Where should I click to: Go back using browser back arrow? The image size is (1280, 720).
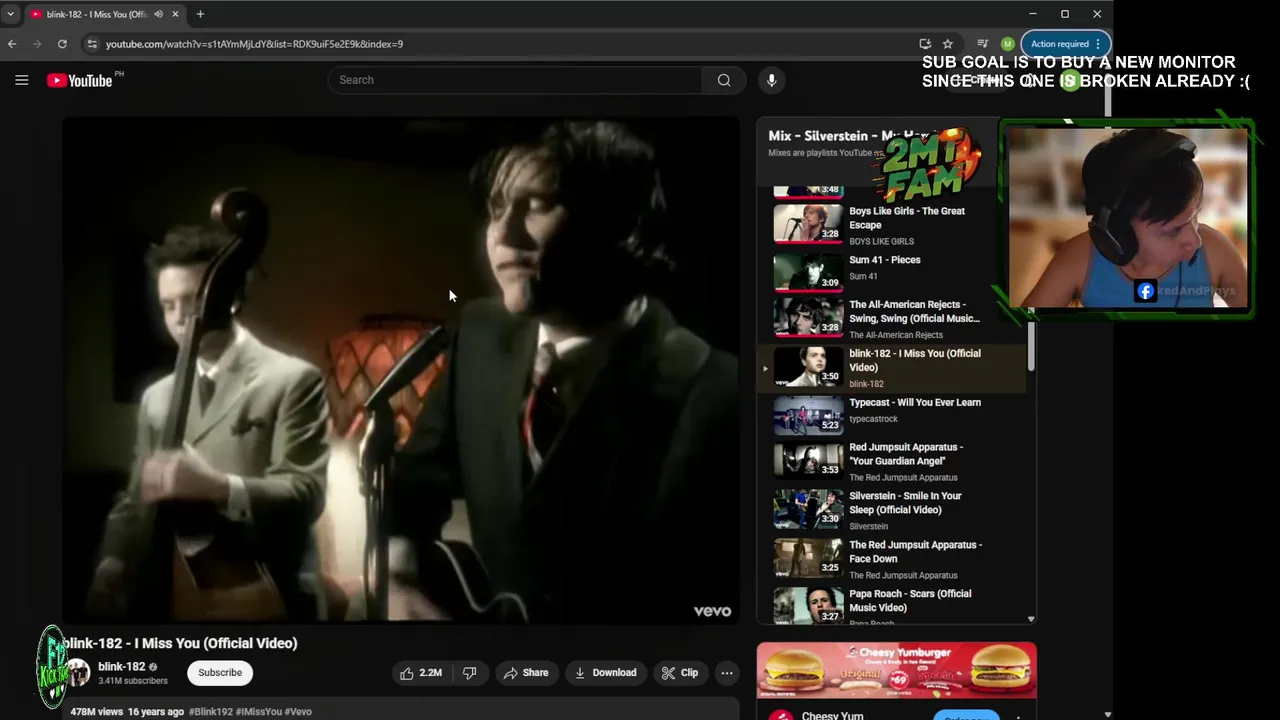coord(12,44)
